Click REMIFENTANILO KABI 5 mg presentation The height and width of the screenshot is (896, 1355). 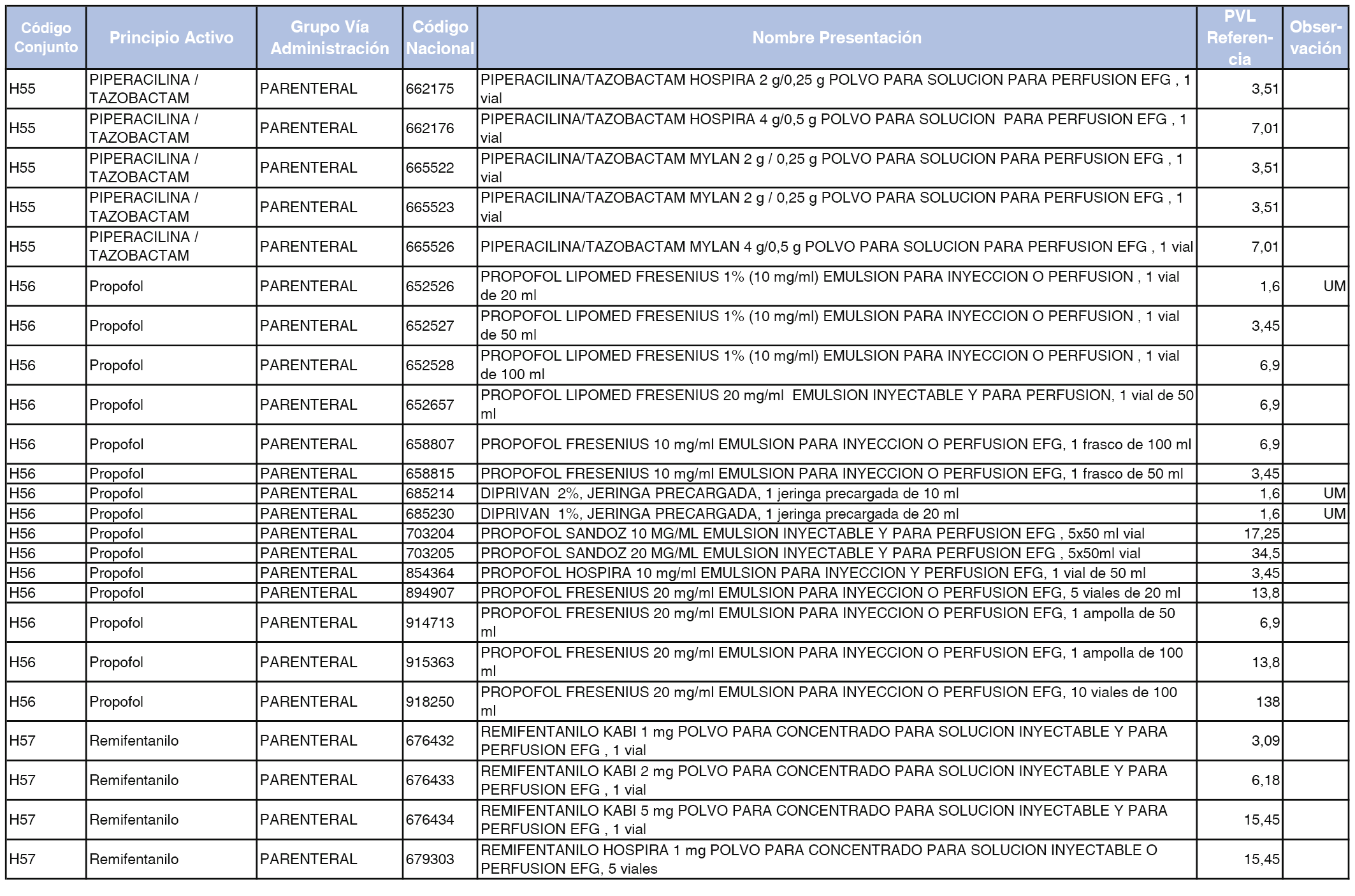pos(824,820)
